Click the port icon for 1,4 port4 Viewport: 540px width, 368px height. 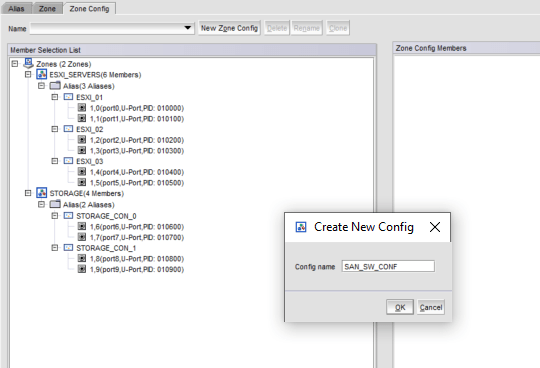82,172
